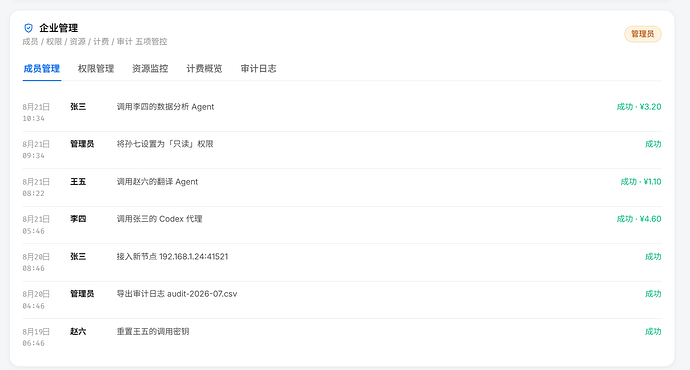
Task: Click the 企业管理 title heading
Action: (x=59, y=28)
